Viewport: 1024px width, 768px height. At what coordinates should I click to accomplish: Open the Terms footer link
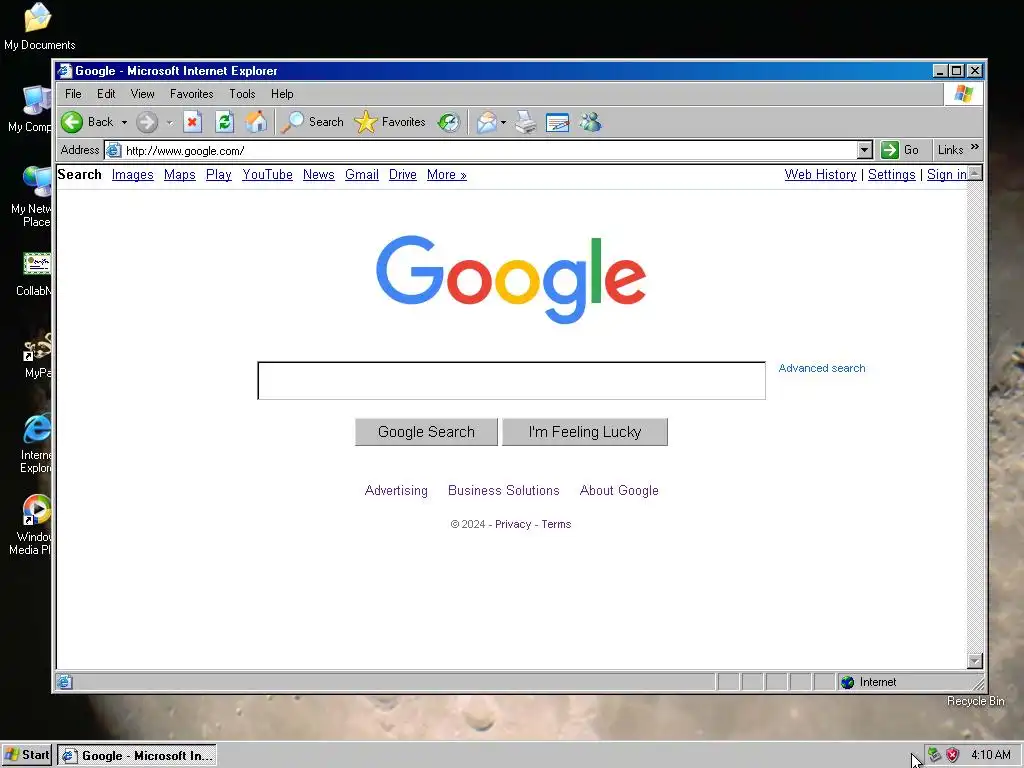(x=556, y=524)
